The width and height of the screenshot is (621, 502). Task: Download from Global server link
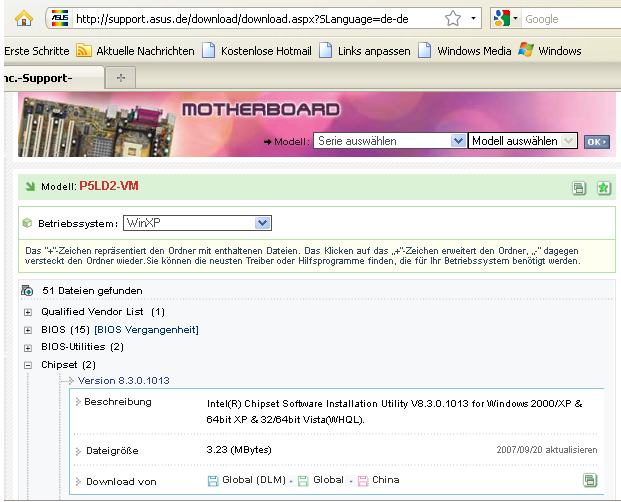coord(328,480)
